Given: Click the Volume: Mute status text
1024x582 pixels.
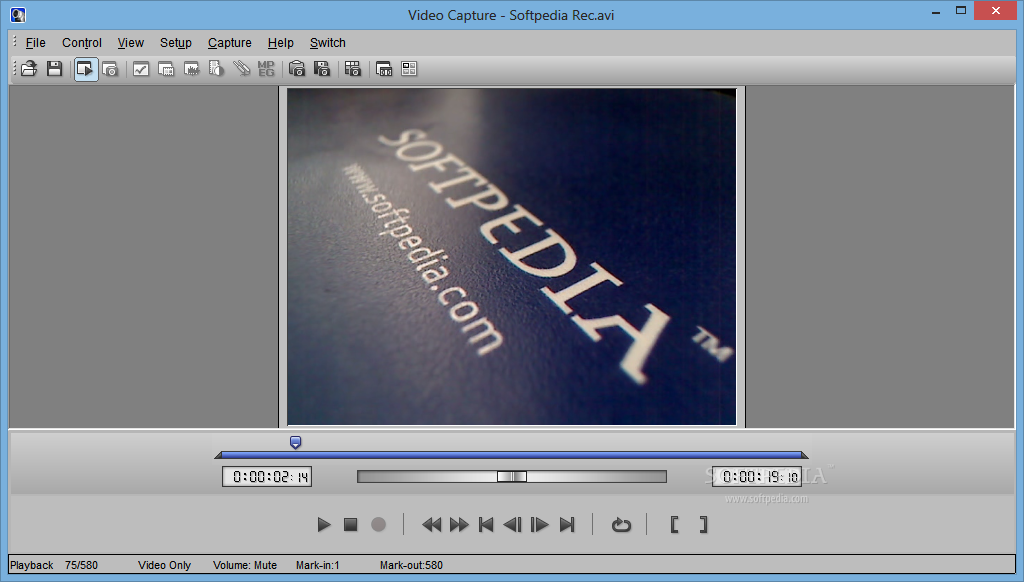Looking at the screenshot, I should tap(245, 565).
